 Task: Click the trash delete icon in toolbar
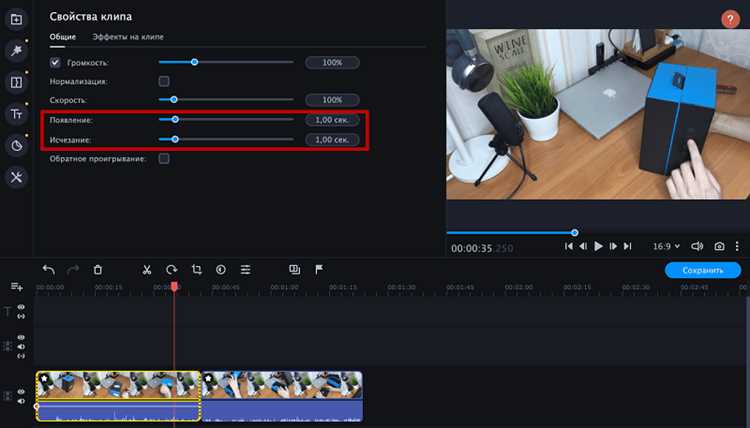[98, 270]
